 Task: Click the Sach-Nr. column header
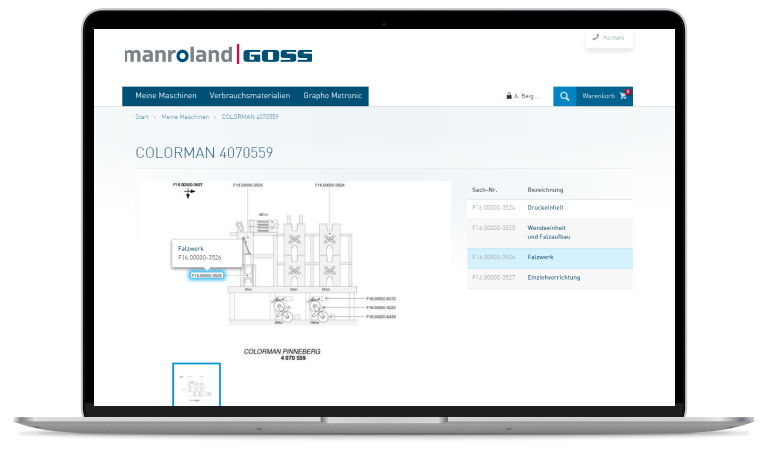click(x=484, y=190)
